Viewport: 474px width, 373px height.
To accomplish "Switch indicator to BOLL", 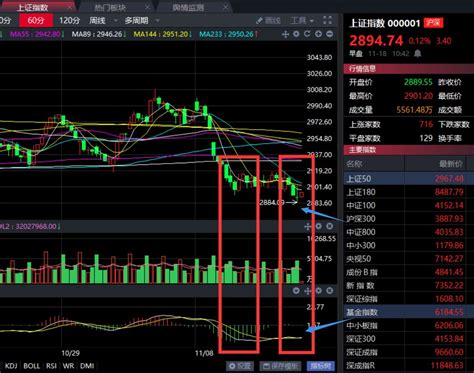I will [32, 366].
